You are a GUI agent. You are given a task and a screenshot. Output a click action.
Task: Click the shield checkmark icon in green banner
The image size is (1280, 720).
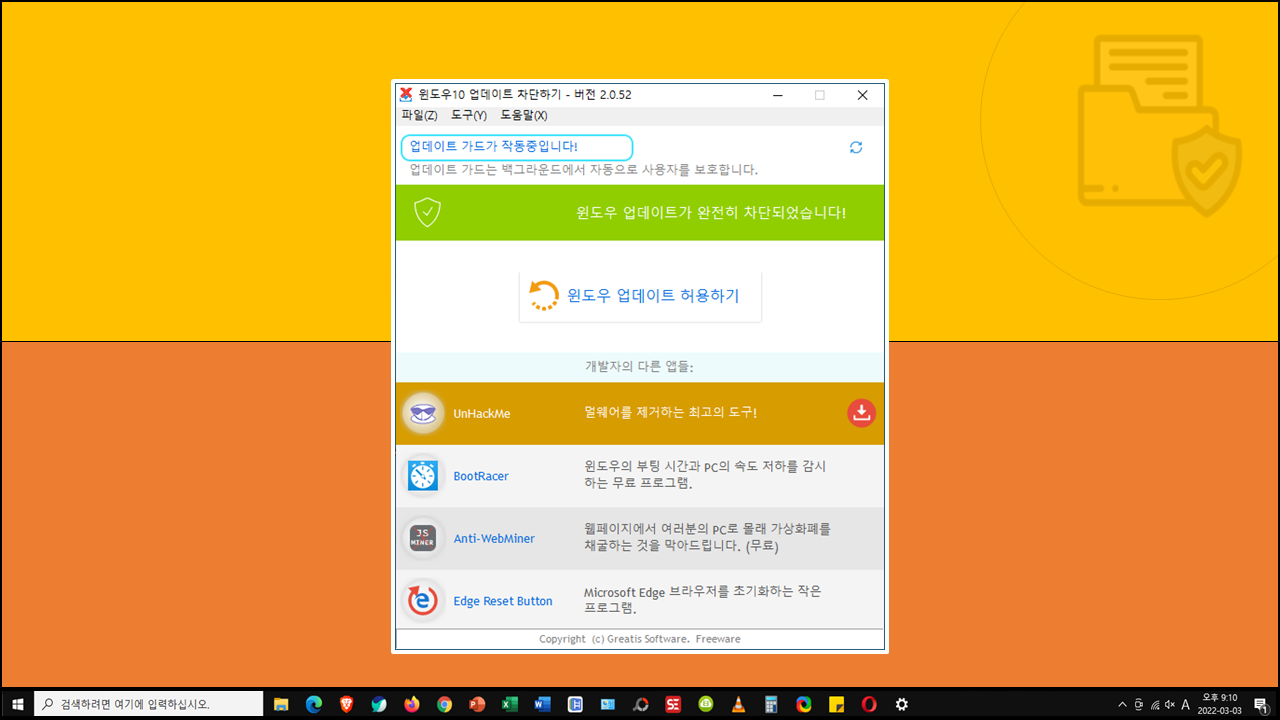pos(428,212)
